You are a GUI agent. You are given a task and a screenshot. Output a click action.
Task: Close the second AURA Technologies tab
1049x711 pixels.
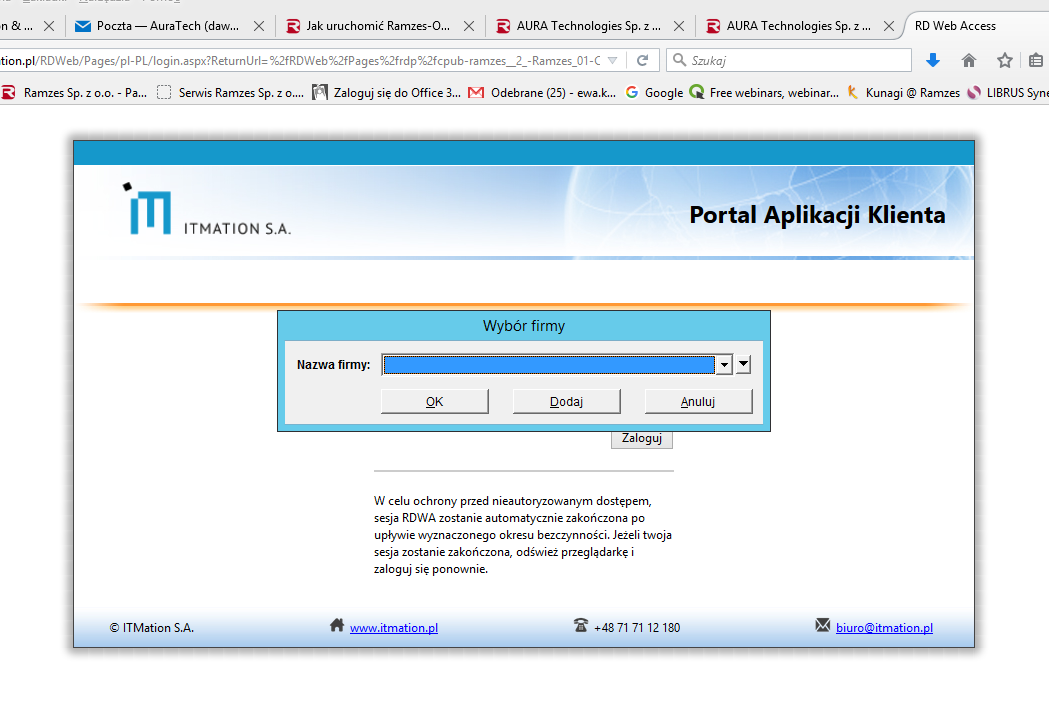tap(889, 26)
